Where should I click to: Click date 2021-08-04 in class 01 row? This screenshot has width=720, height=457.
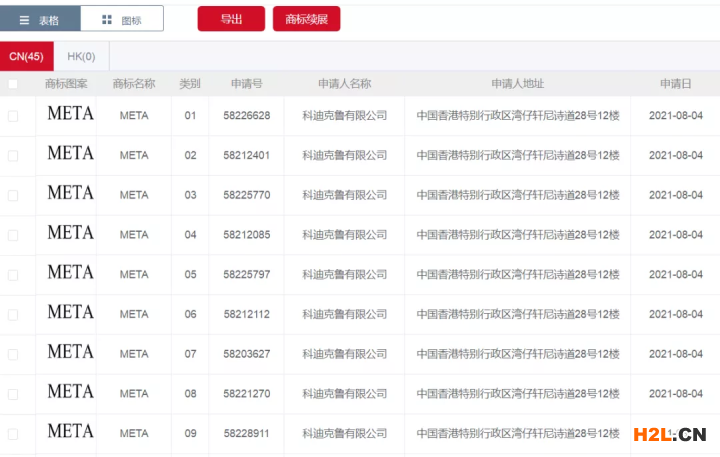pos(675,116)
